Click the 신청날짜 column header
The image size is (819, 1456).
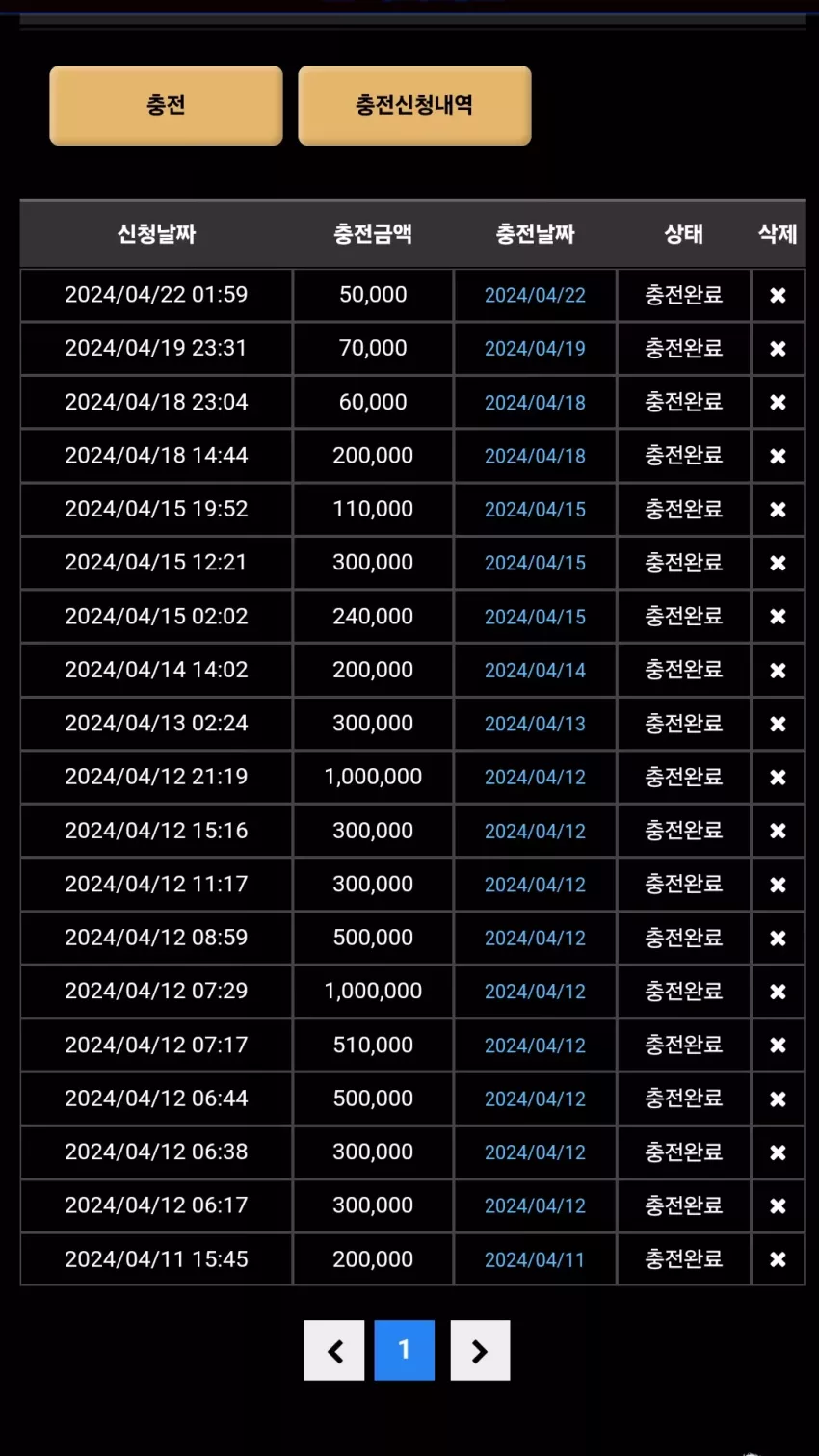point(156,234)
